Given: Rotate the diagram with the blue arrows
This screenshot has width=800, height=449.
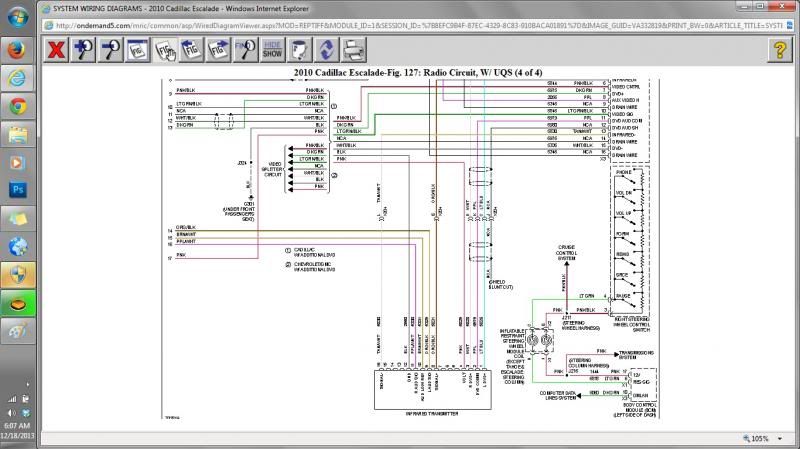Looking at the screenshot, I should [327, 50].
